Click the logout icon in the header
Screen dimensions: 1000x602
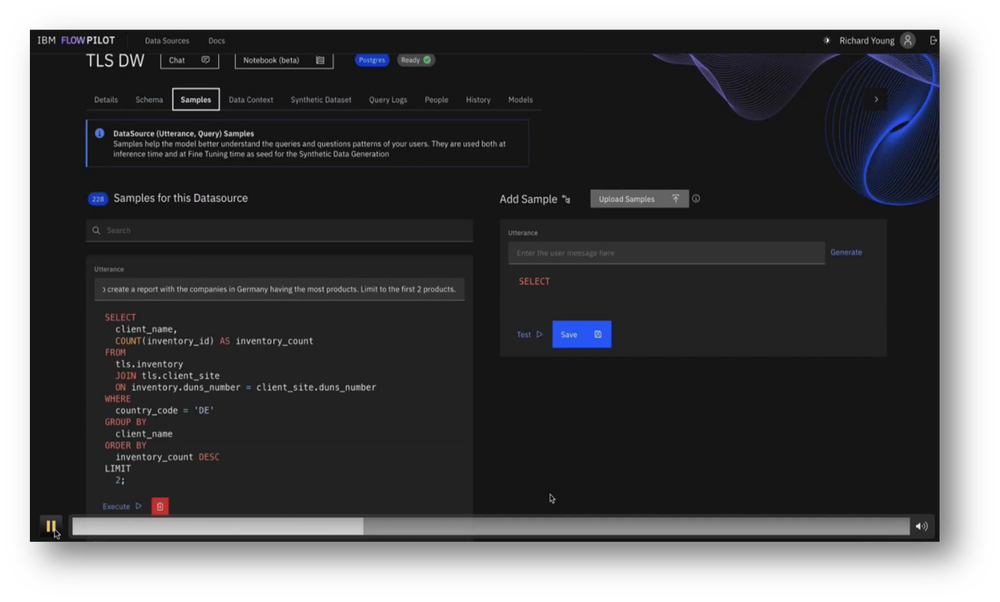933,40
